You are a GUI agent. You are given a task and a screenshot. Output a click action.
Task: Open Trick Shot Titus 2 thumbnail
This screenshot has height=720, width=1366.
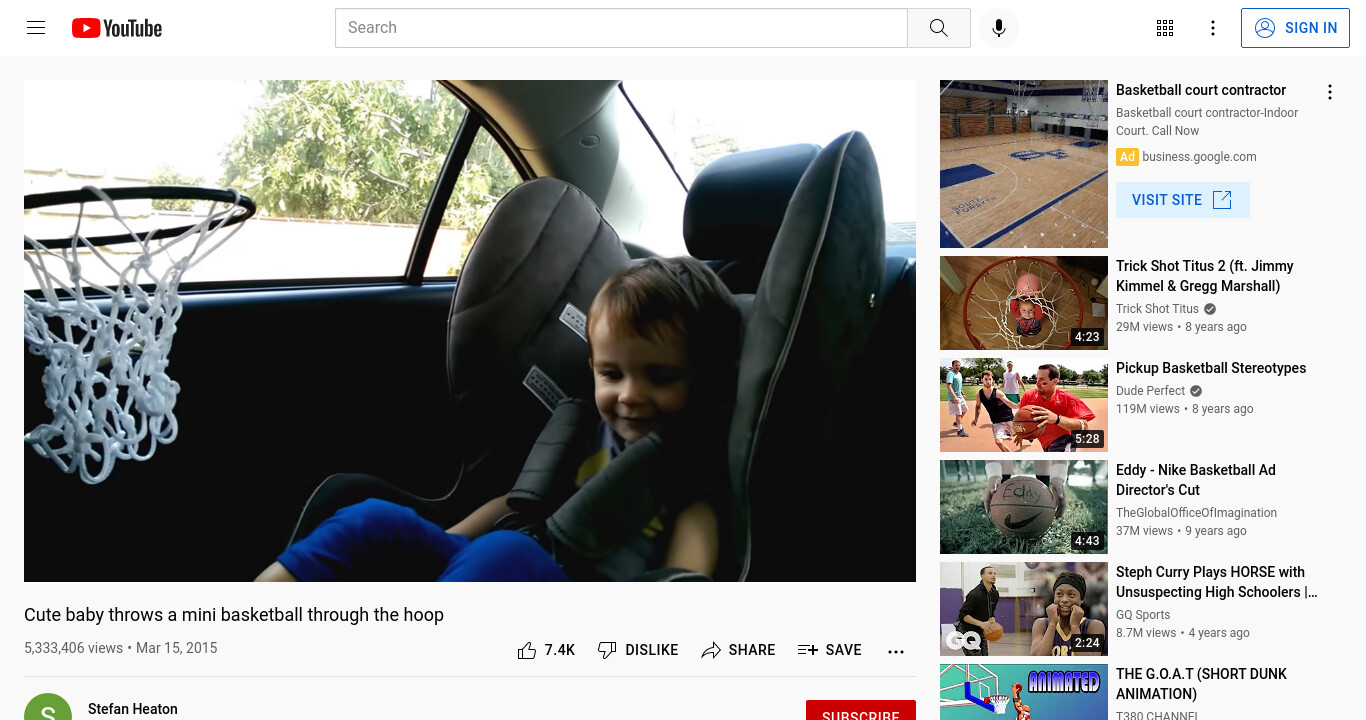1024,303
